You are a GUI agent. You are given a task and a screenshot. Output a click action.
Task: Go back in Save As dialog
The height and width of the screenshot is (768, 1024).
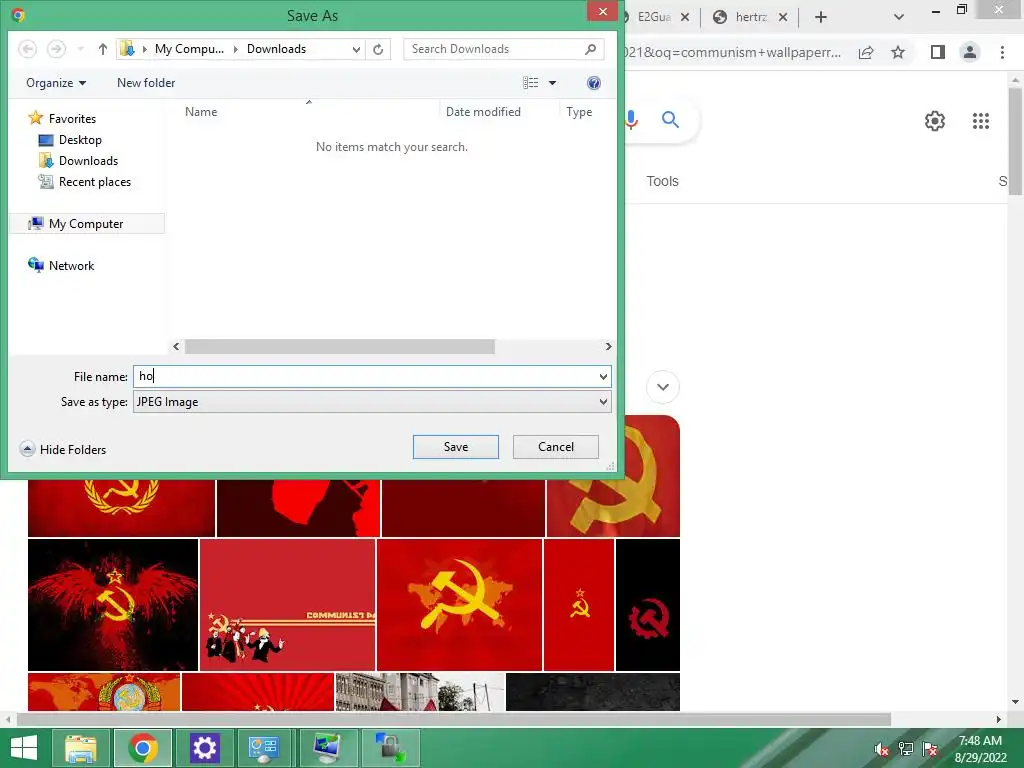(27, 49)
